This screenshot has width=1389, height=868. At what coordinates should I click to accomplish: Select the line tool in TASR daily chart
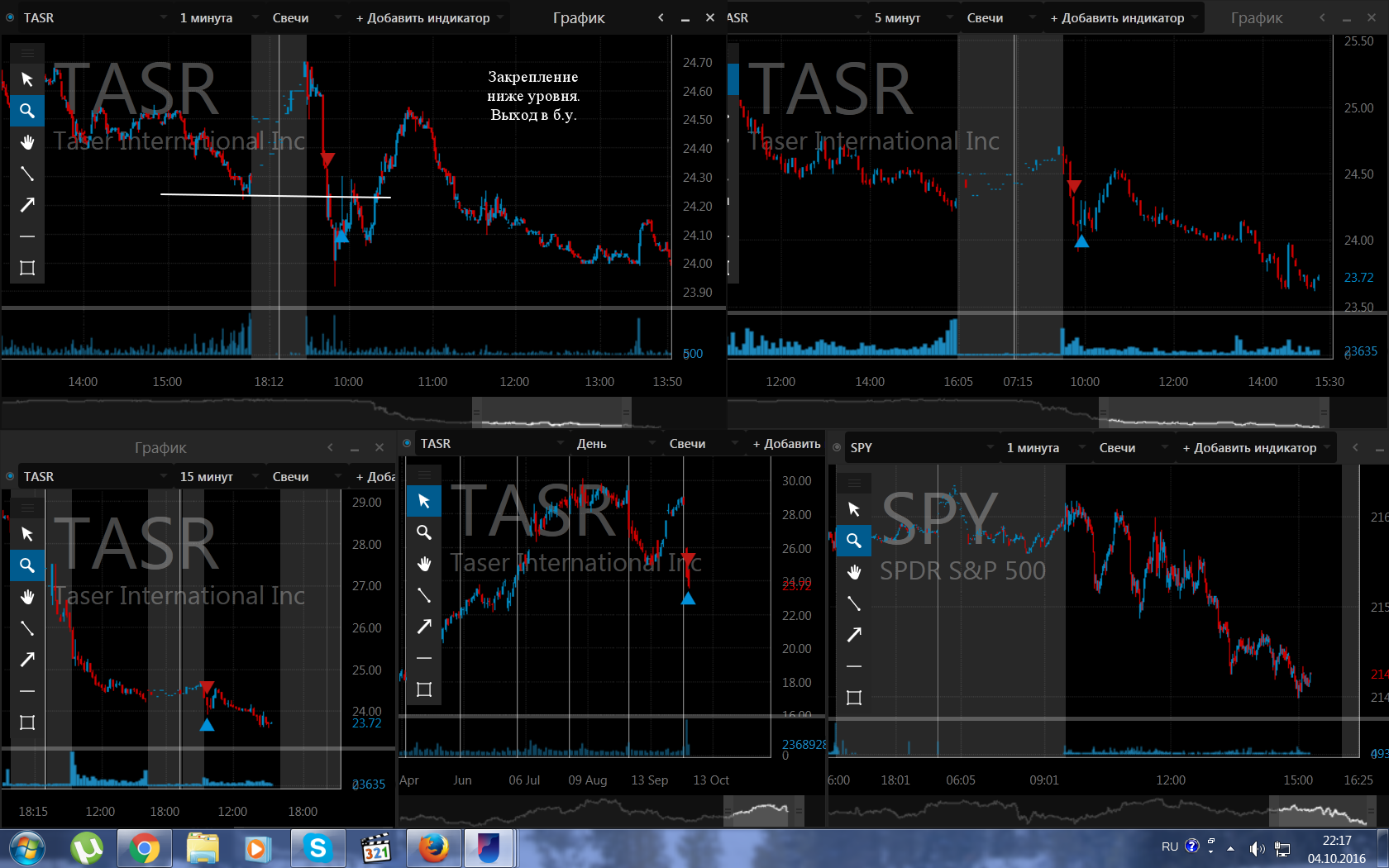[x=424, y=595]
